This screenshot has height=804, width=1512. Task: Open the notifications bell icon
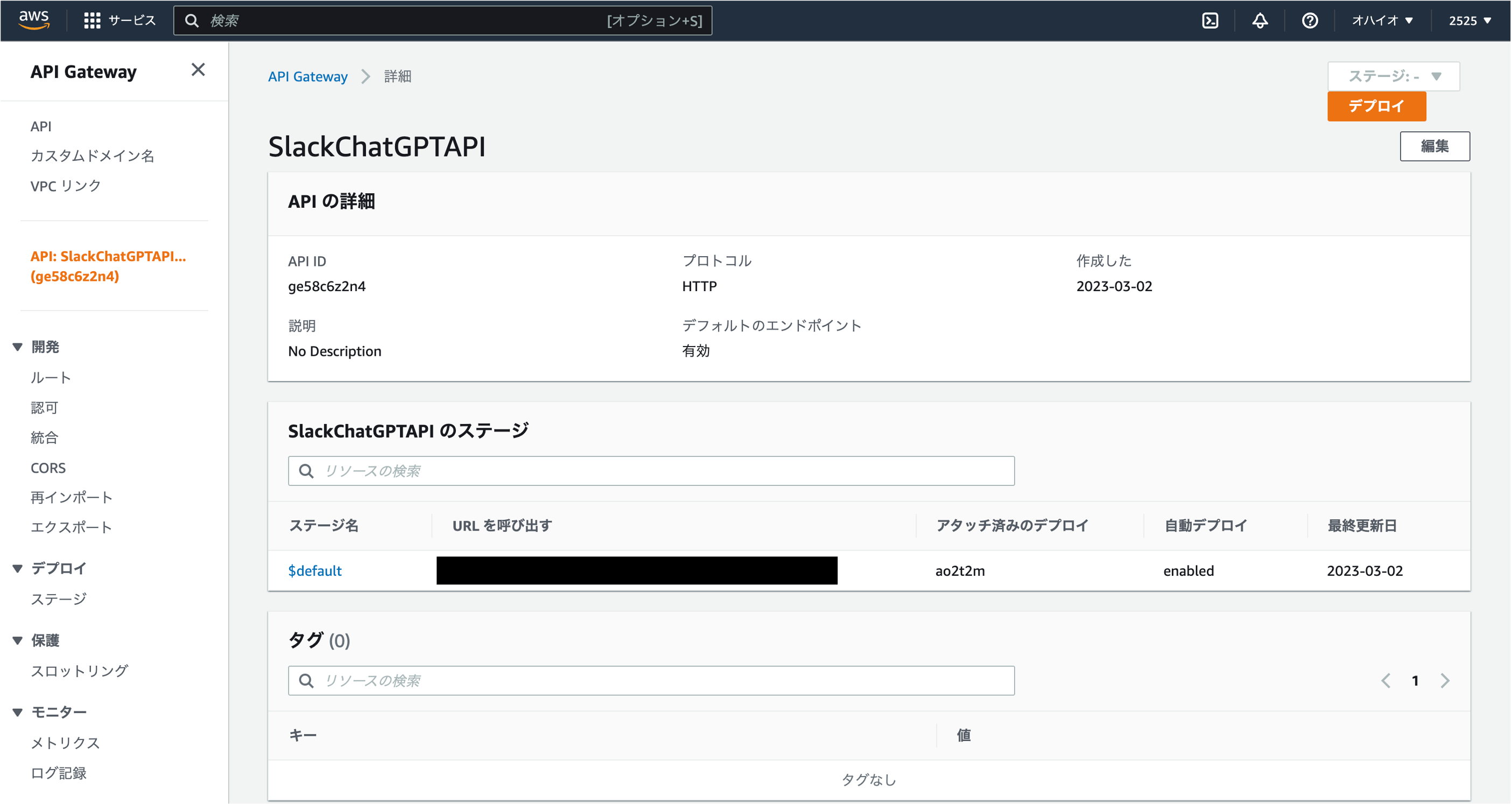coord(1260,20)
